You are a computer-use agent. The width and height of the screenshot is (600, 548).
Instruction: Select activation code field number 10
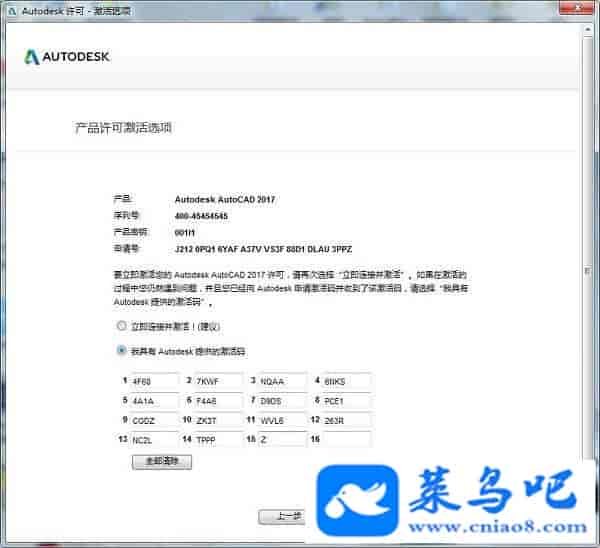click(218, 420)
